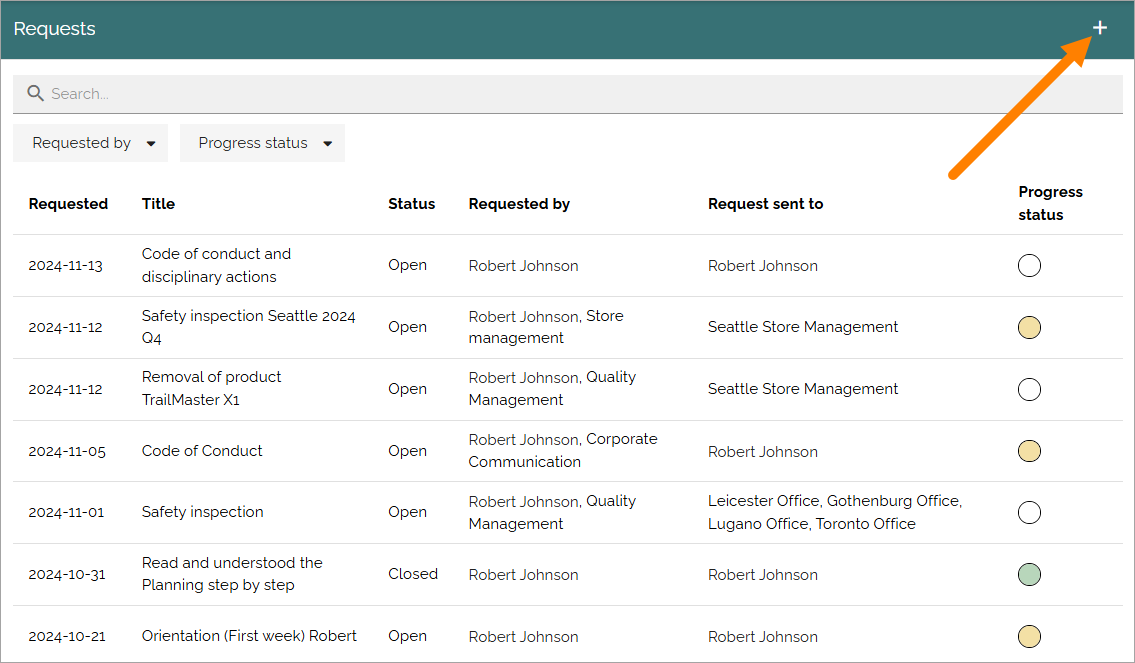Click the Status column header
Viewport: 1135px width, 663px height.
click(x=411, y=204)
